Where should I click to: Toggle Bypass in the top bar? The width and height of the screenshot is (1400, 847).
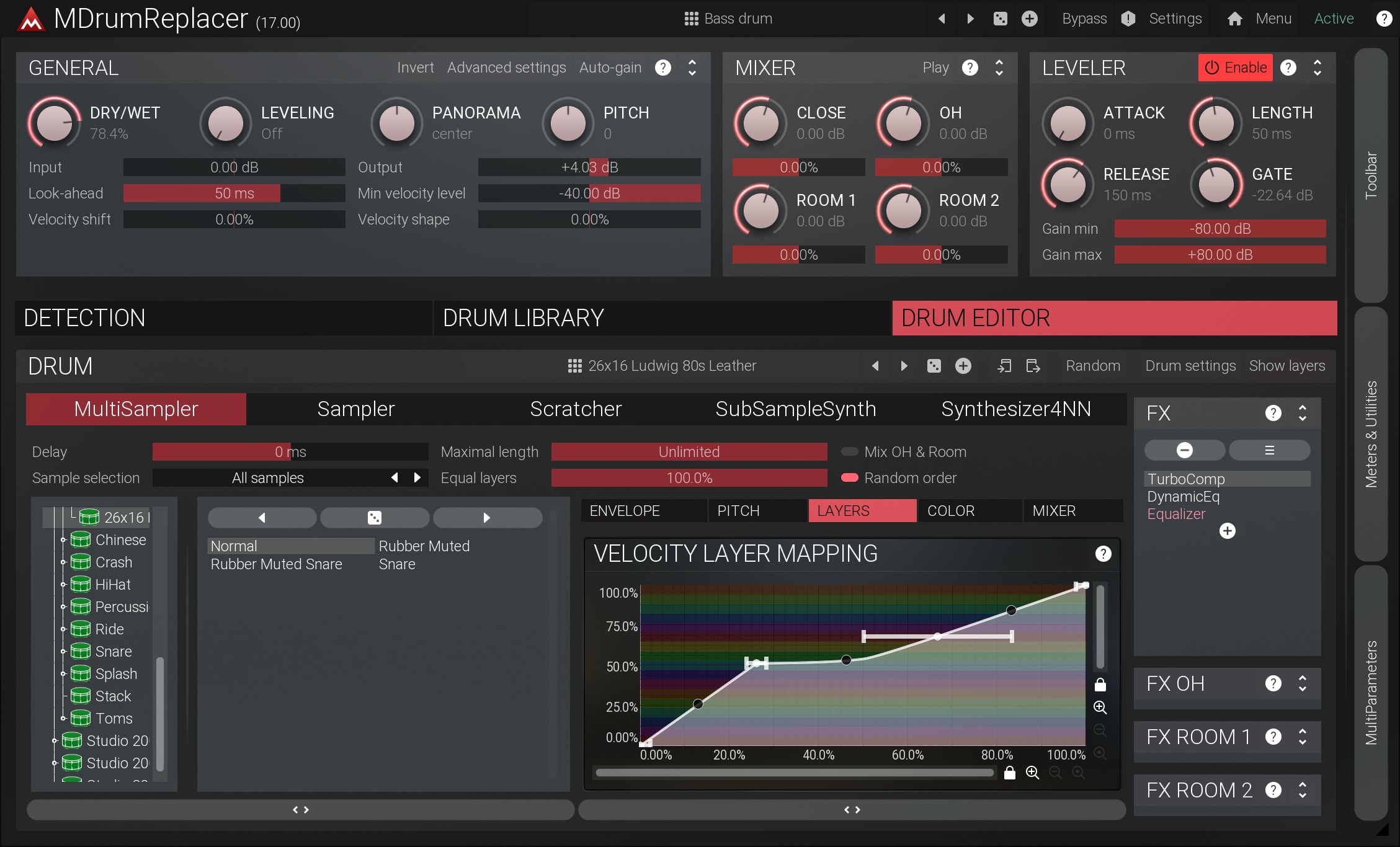(x=1084, y=19)
